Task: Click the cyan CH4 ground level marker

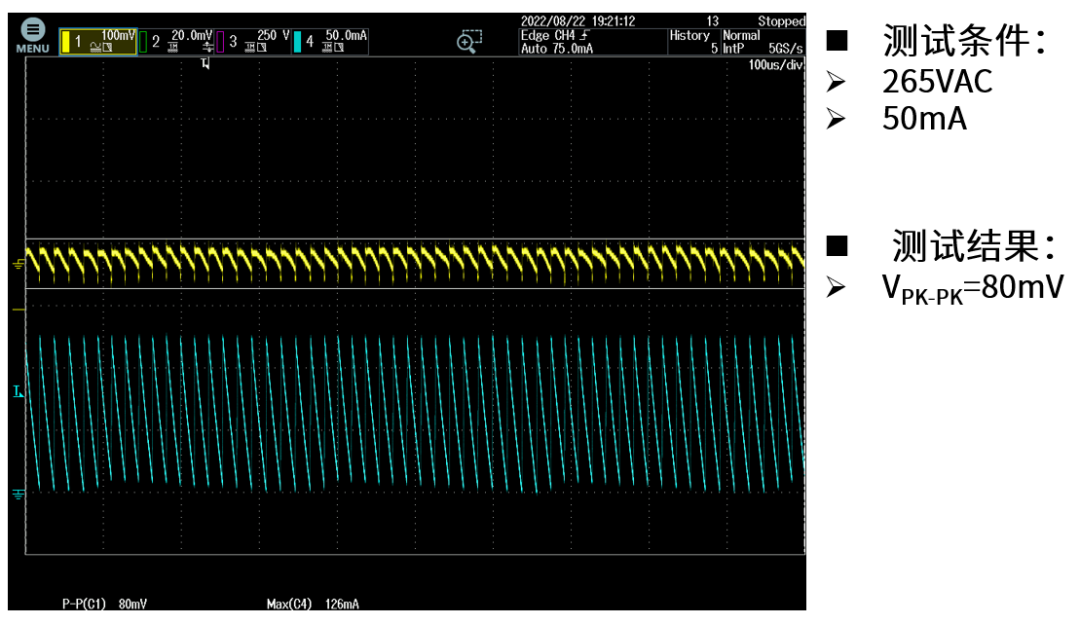Action: coord(19,493)
